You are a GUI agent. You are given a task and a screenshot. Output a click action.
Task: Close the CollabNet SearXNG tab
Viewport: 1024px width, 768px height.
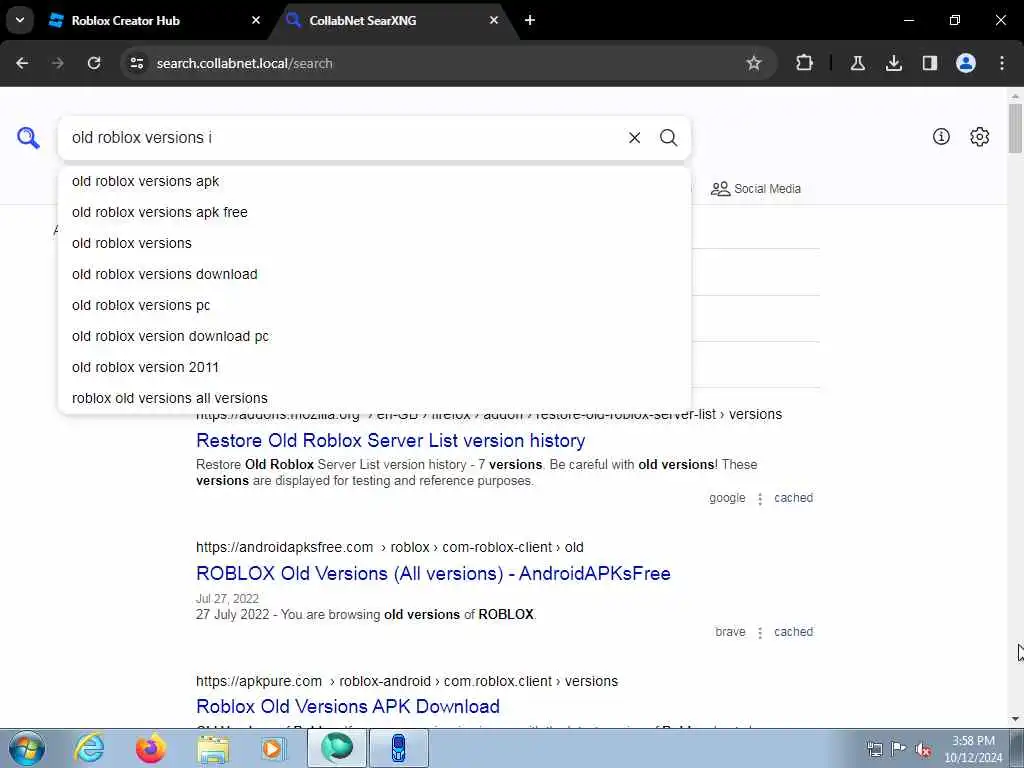[494, 20]
